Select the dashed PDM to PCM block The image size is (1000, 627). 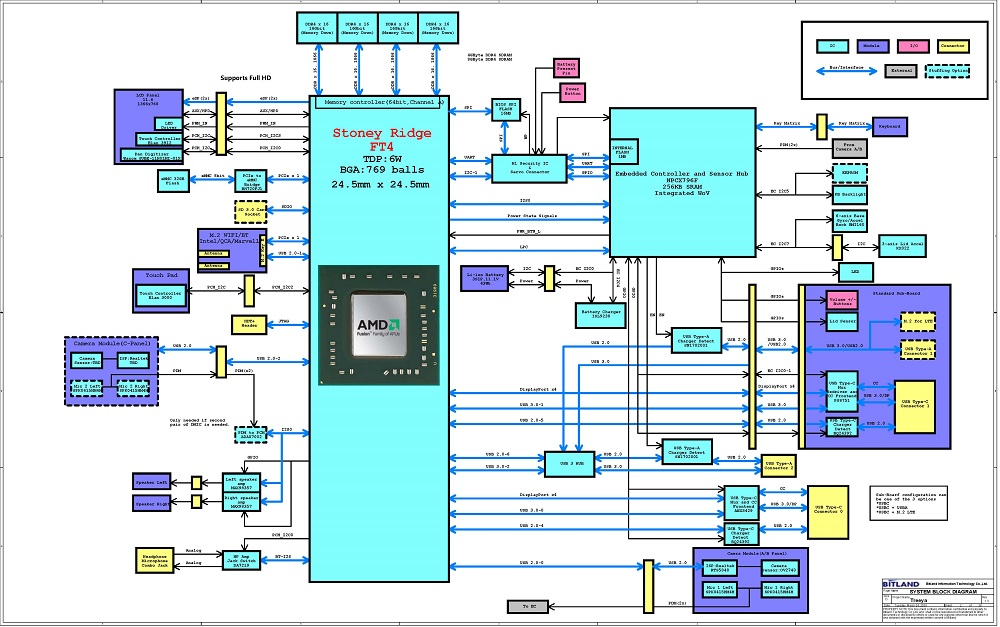(251, 435)
